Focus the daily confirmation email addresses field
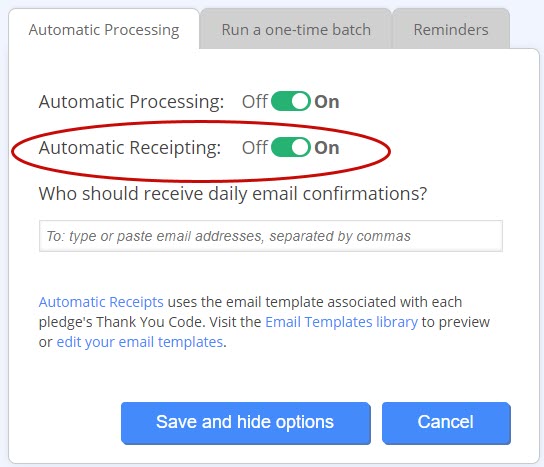Viewport: 544px width, 467px height. 271,236
